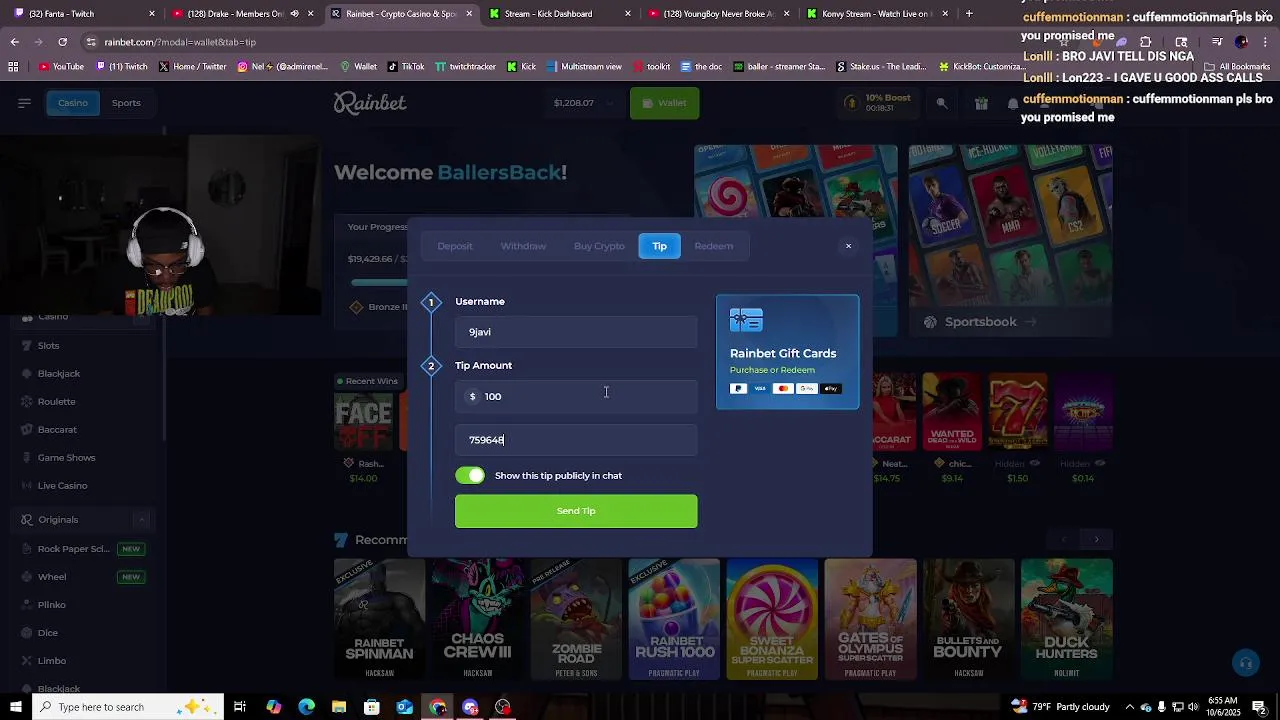Open Task View on the taskbar

tap(240, 707)
